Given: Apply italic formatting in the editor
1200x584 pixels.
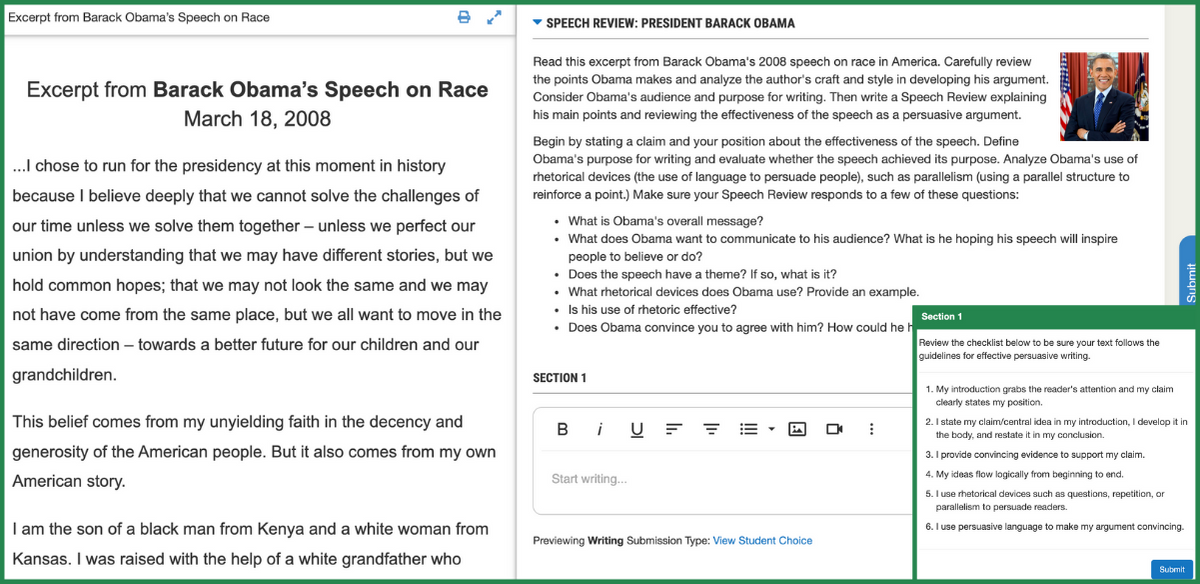Looking at the screenshot, I should (600, 429).
